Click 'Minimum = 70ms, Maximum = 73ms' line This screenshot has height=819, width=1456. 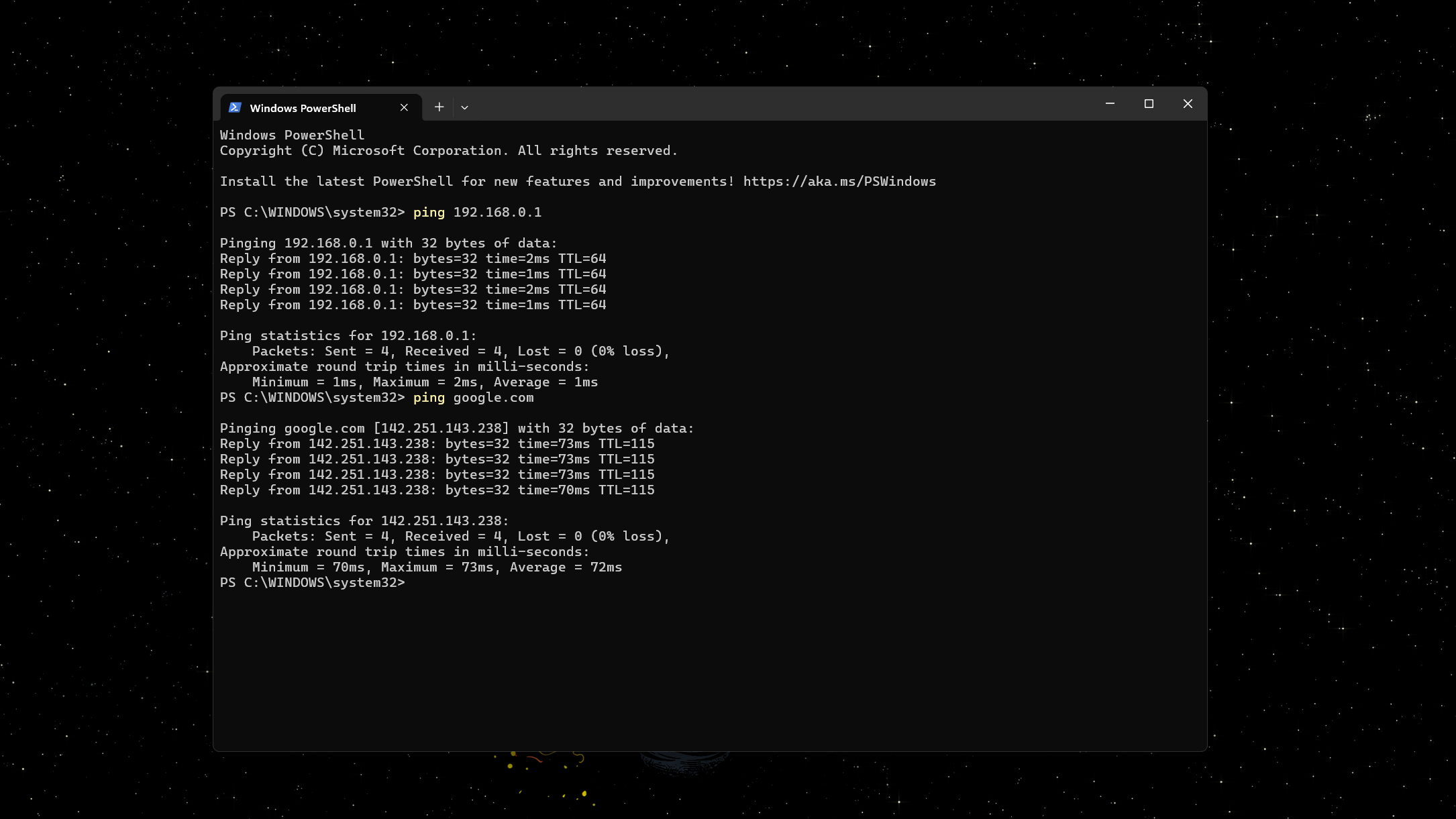click(437, 567)
